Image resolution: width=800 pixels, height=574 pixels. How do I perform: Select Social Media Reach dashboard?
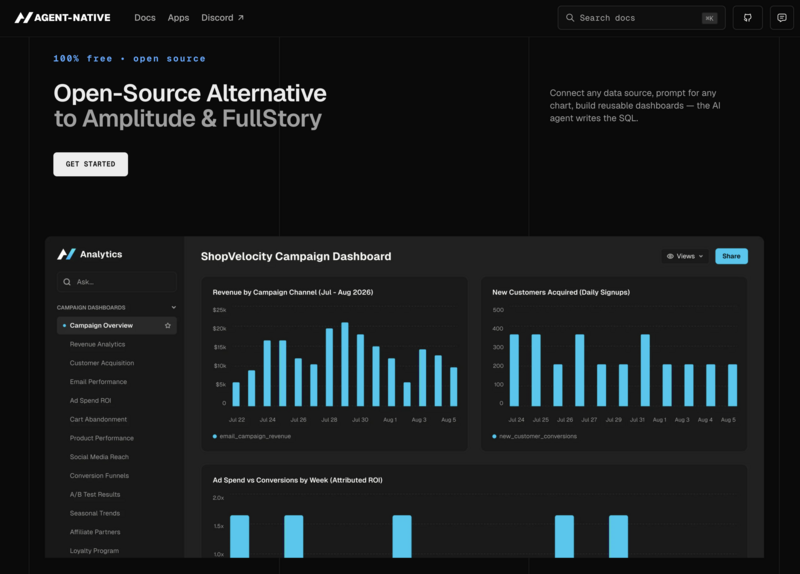[x=99, y=457]
